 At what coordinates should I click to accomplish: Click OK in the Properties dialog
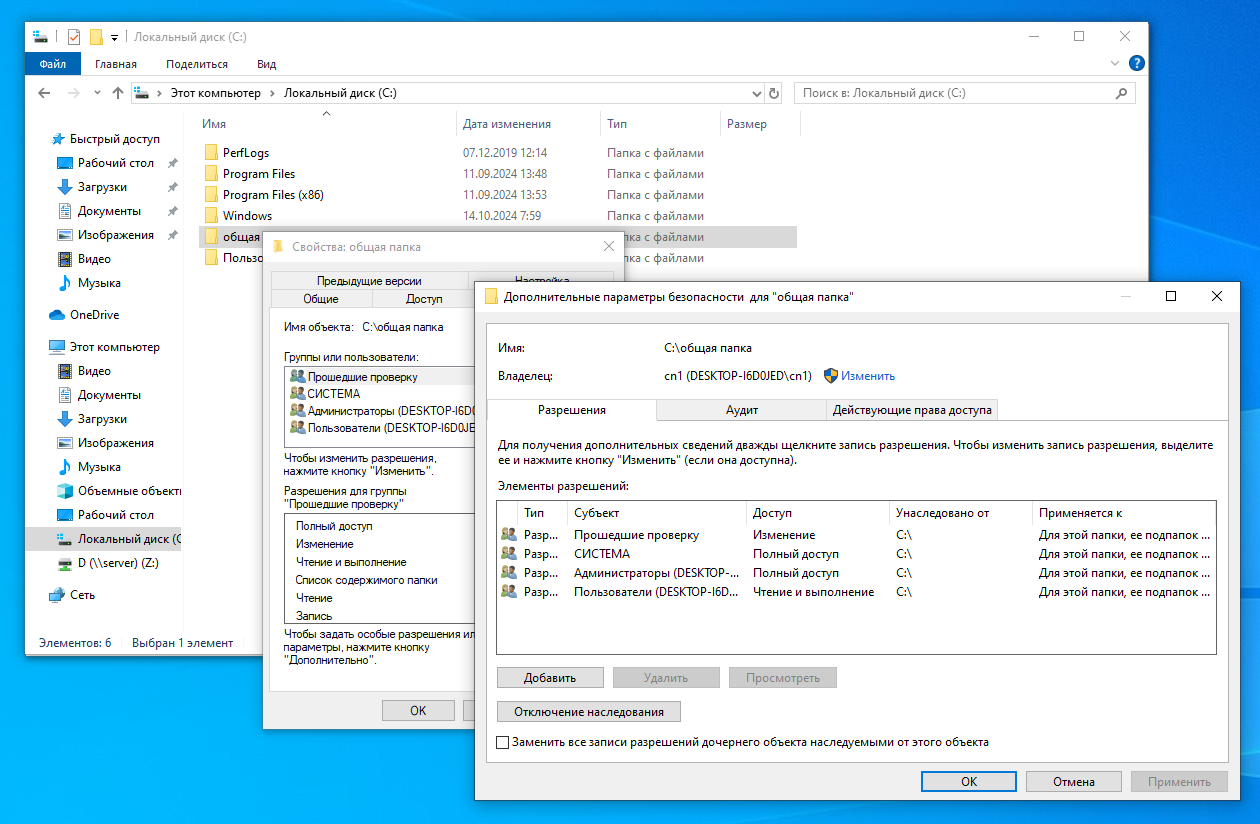pyautogui.click(x=418, y=711)
